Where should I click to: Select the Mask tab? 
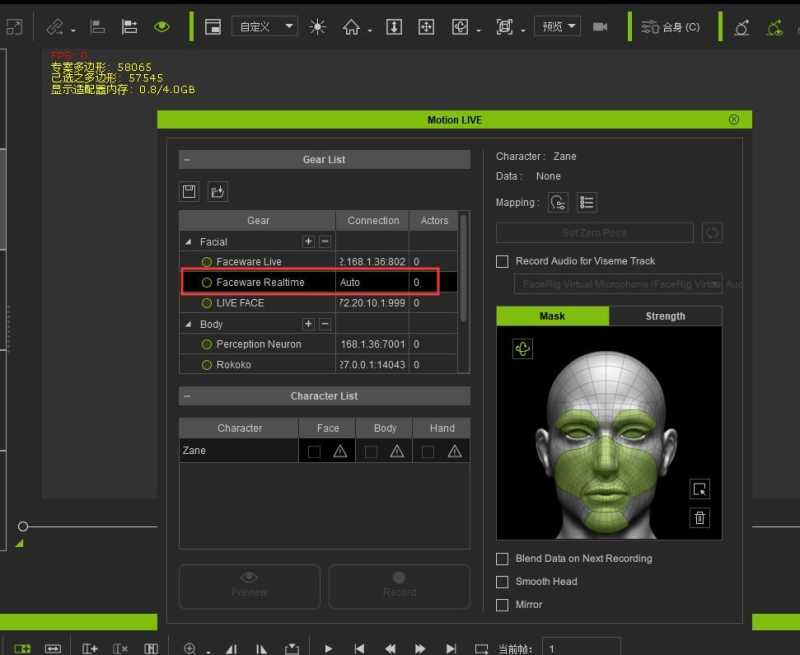tap(552, 316)
